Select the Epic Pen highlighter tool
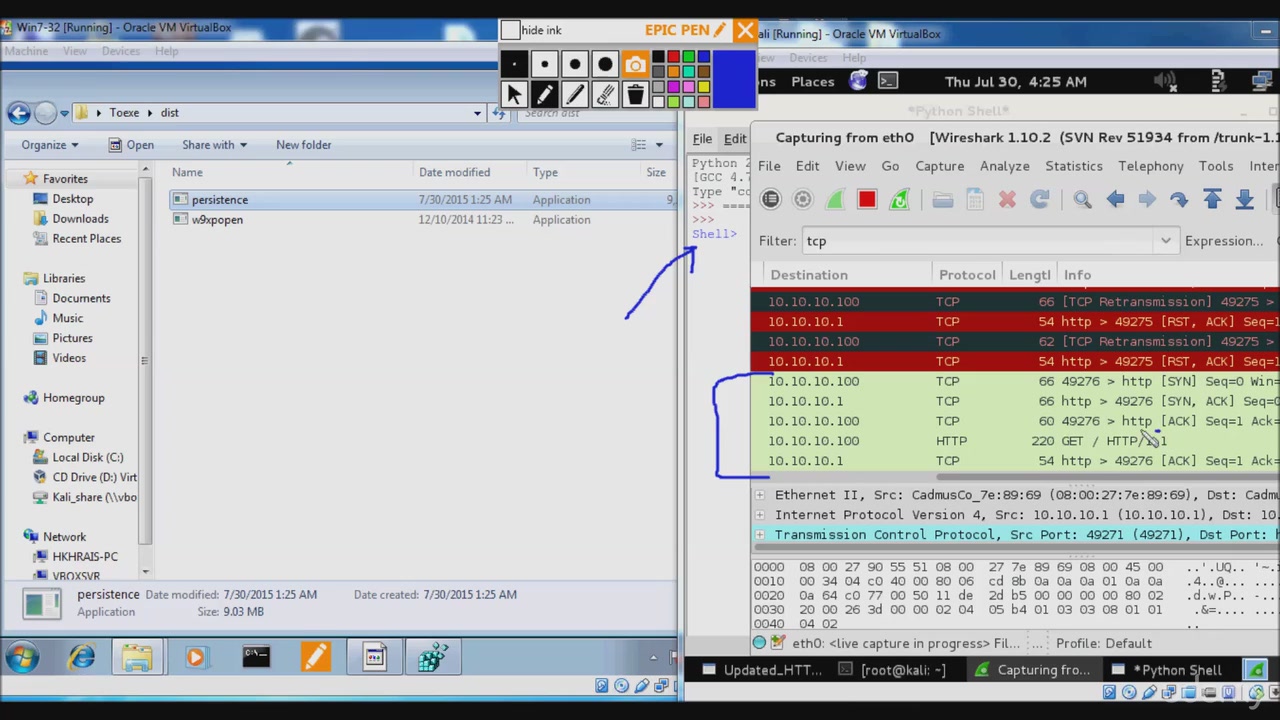 (x=574, y=95)
